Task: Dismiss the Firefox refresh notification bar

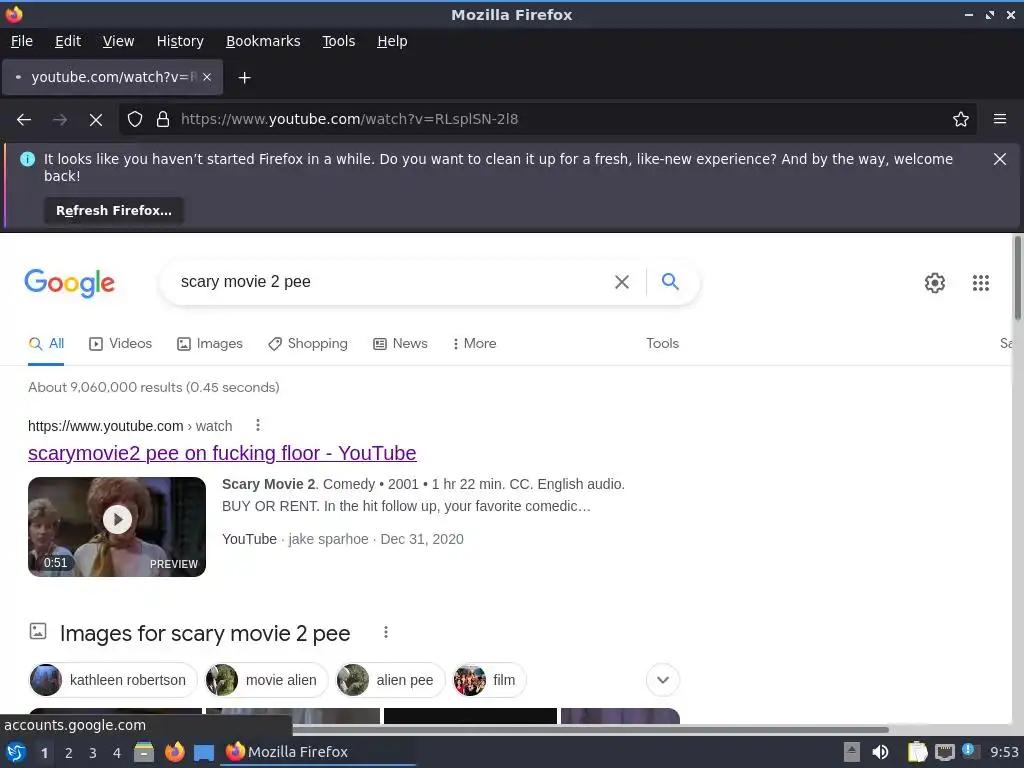Action: [1000, 159]
